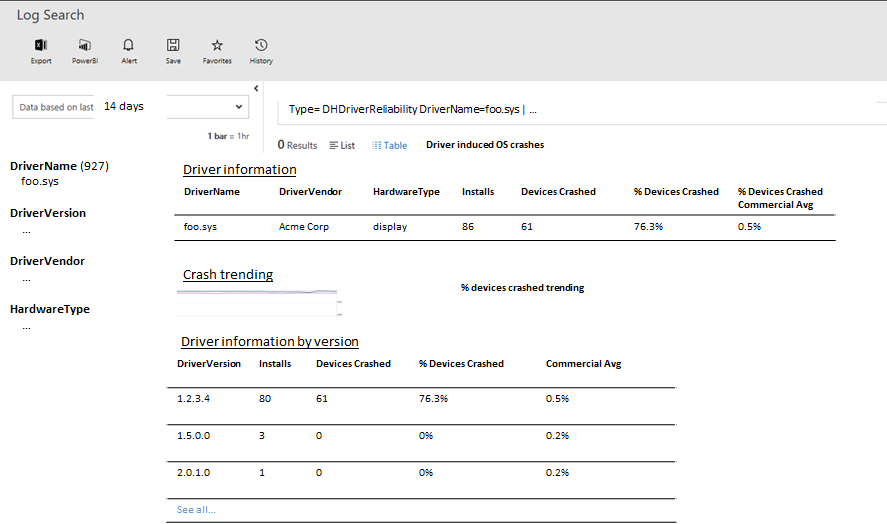Image resolution: width=887 pixels, height=524 pixels.
Task: Save the search with the Save icon
Action: pyautogui.click(x=173, y=46)
